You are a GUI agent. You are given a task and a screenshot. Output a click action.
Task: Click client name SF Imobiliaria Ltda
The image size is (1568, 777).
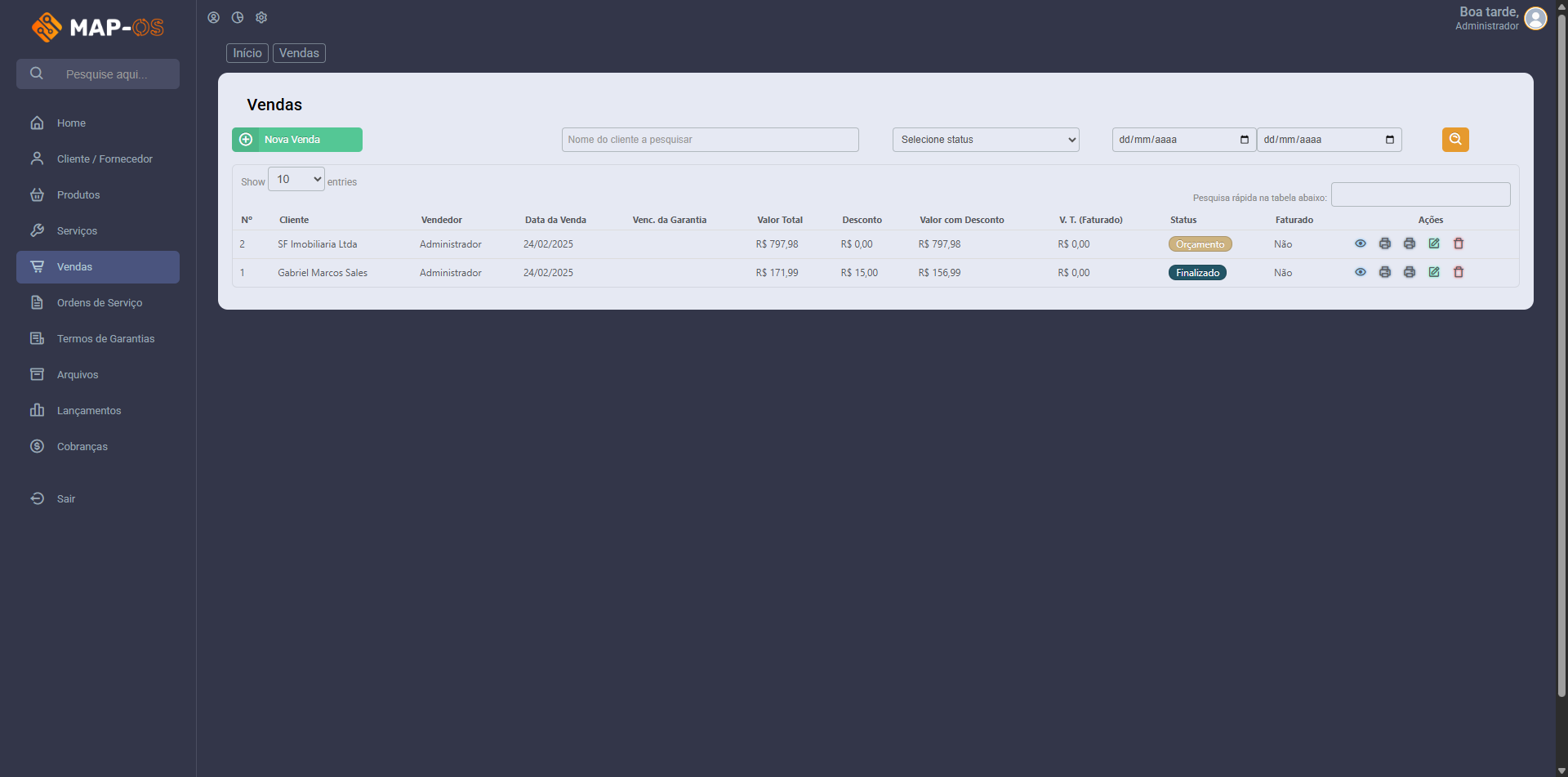click(x=318, y=244)
